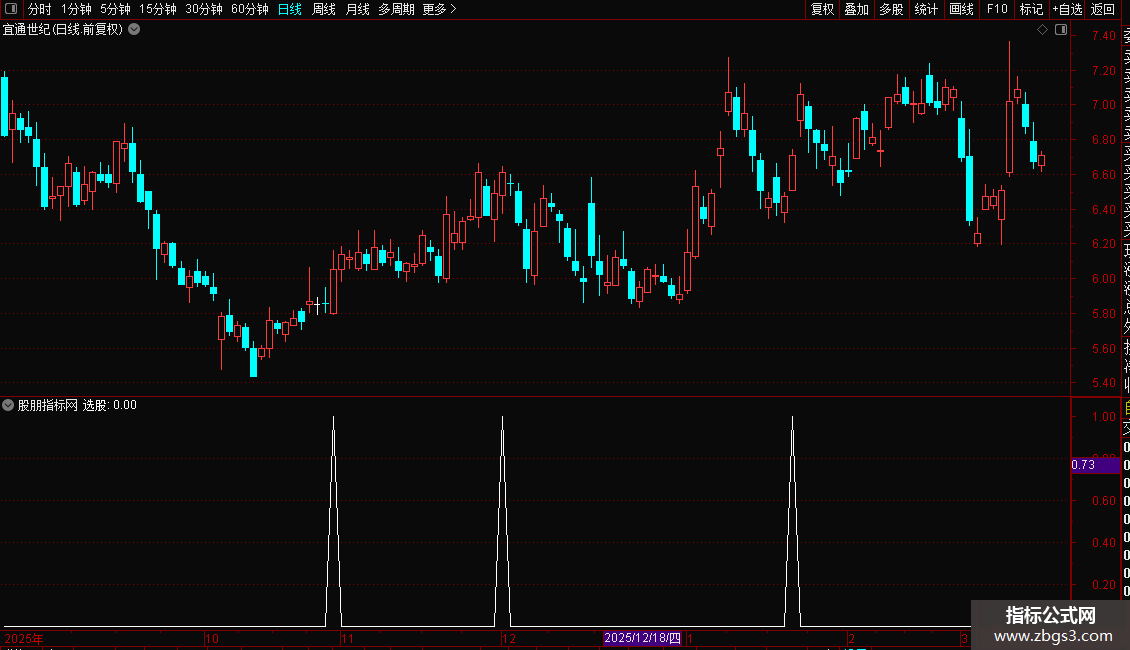The width and height of the screenshot is (1130, 650).
Task: Click the 股朋指标网 选股 indicator label
Action: [77, 405]
